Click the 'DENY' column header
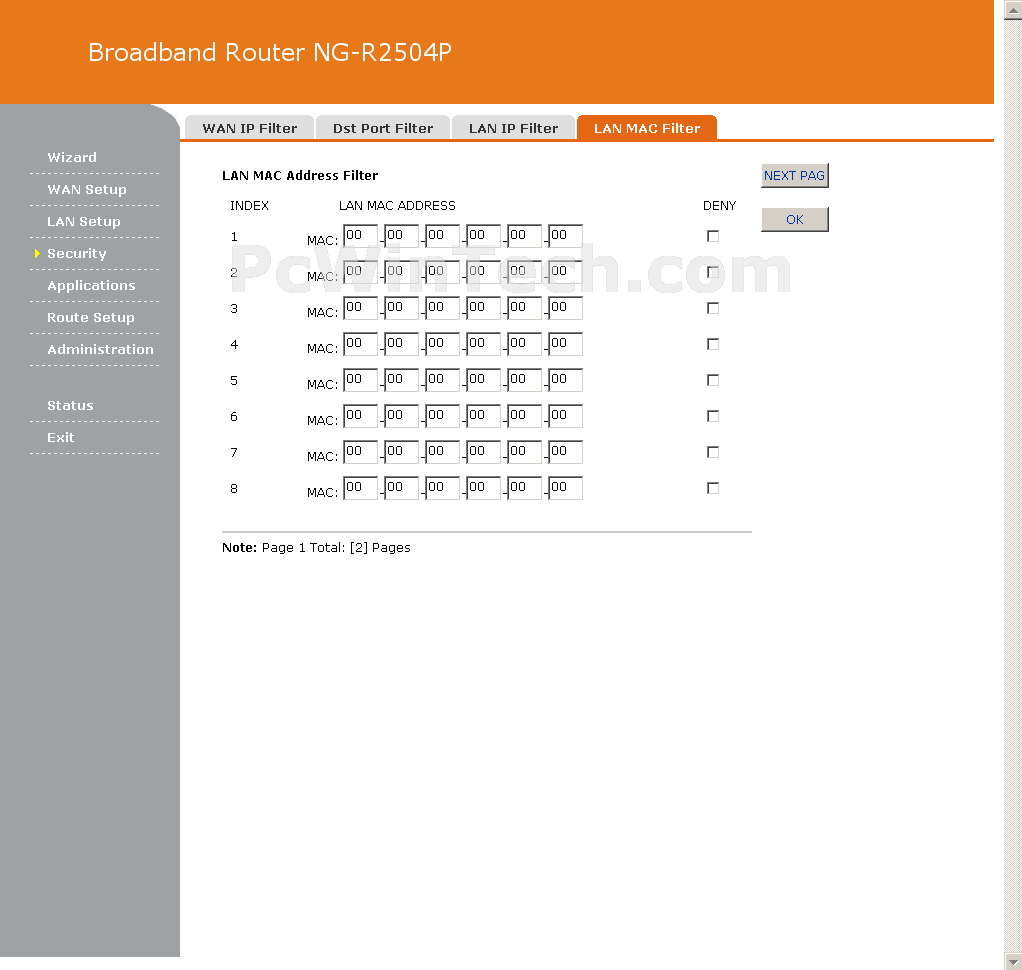This screenshot has height=970, width=1022. (x=720, y=205)
